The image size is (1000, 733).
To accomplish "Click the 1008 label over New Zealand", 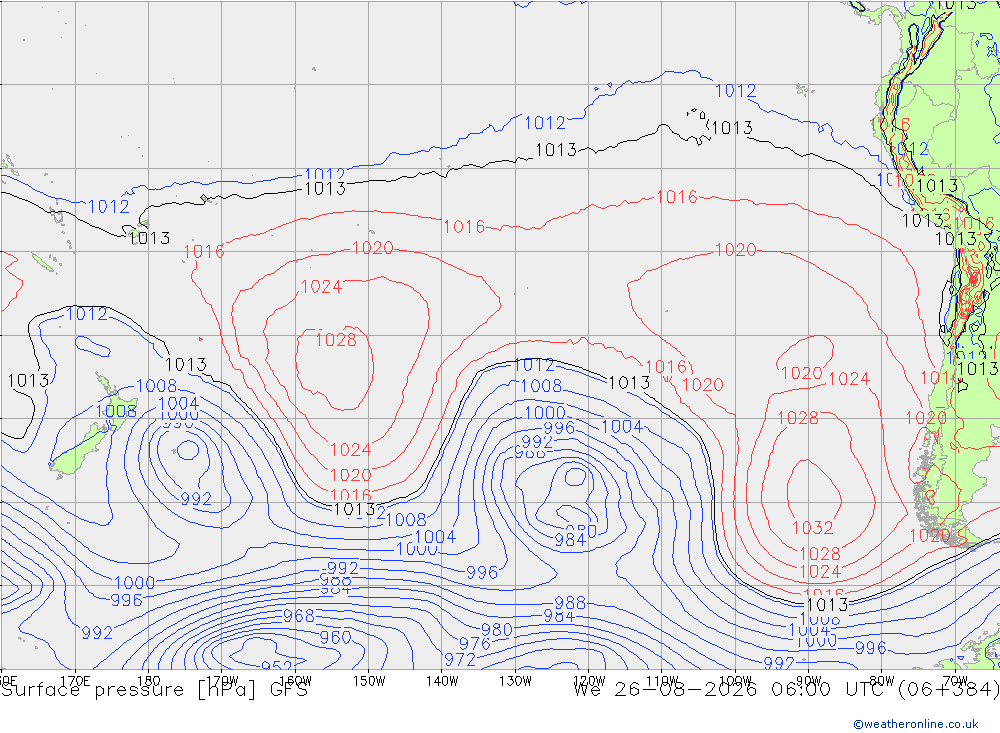I will (116, 411).
